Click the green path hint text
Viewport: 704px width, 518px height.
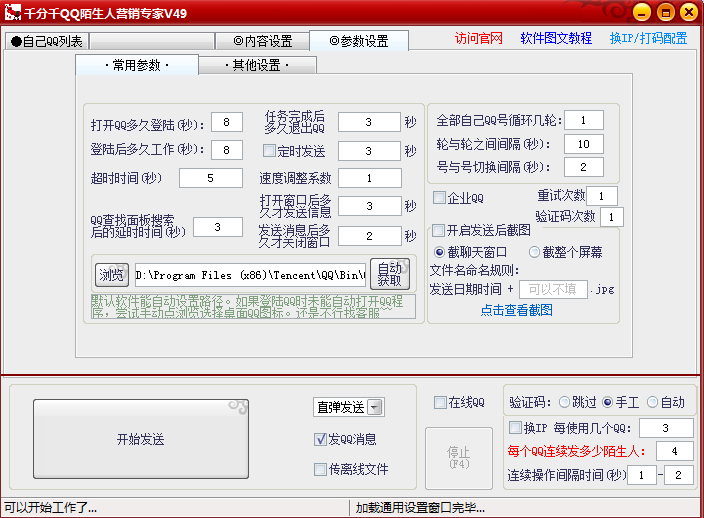[253, 307]
